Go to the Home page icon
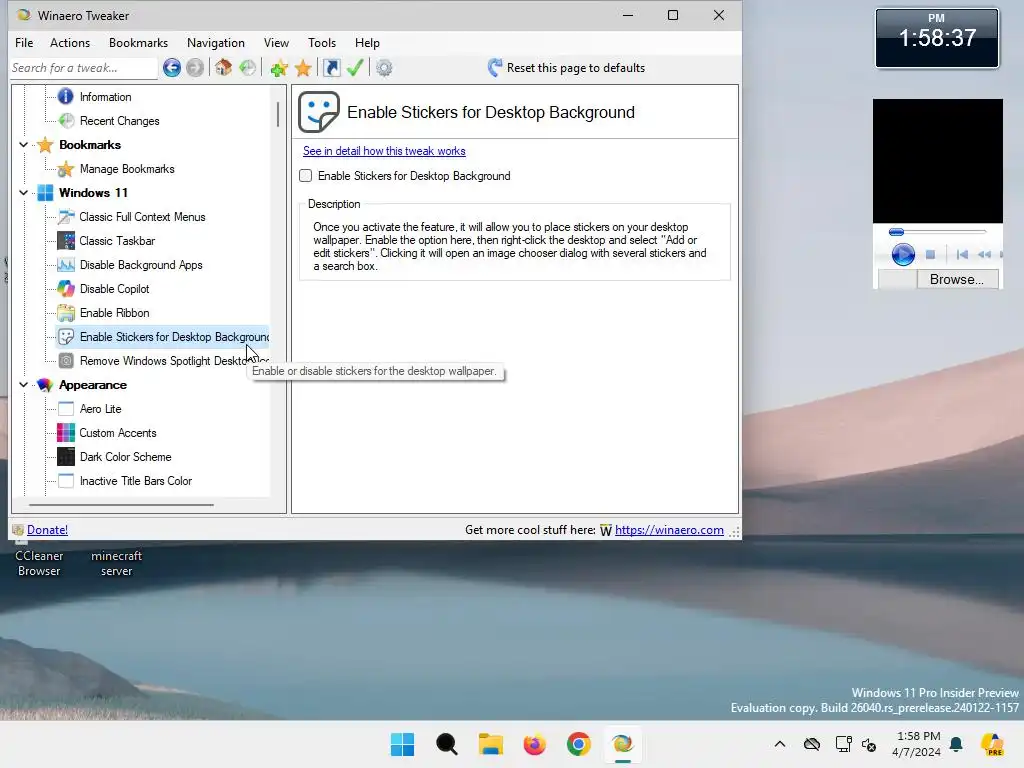The image size is (1024, 768). (223, 67)
